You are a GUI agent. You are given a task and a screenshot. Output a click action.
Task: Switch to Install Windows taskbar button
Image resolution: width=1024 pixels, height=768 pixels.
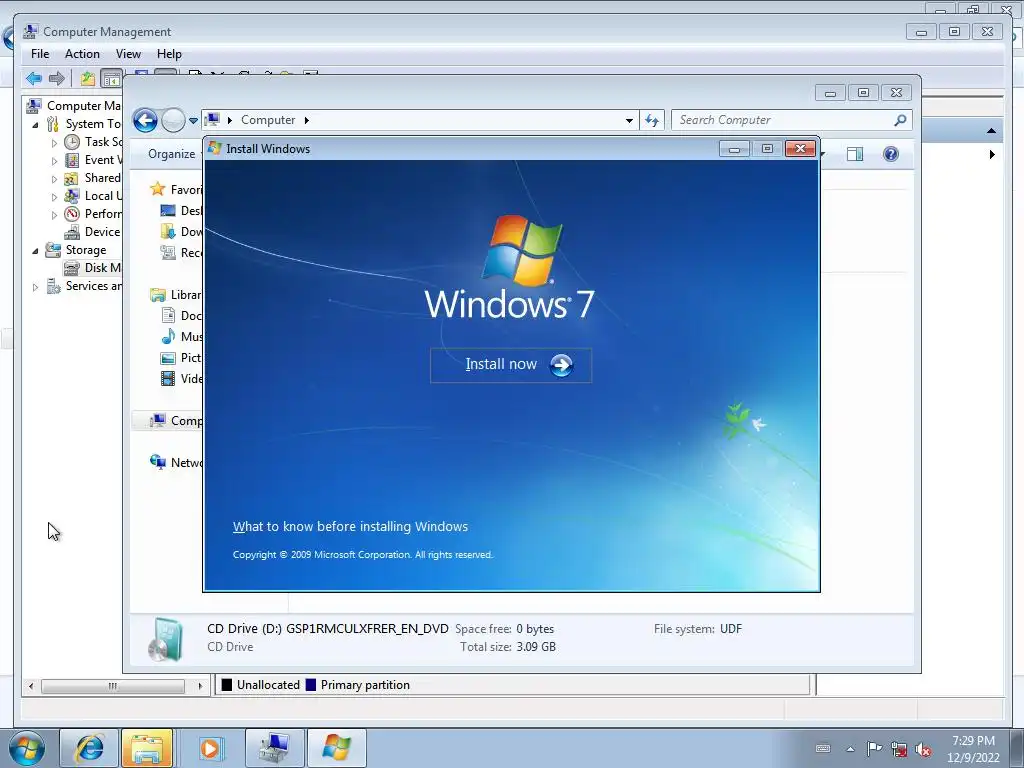point(336,748)
